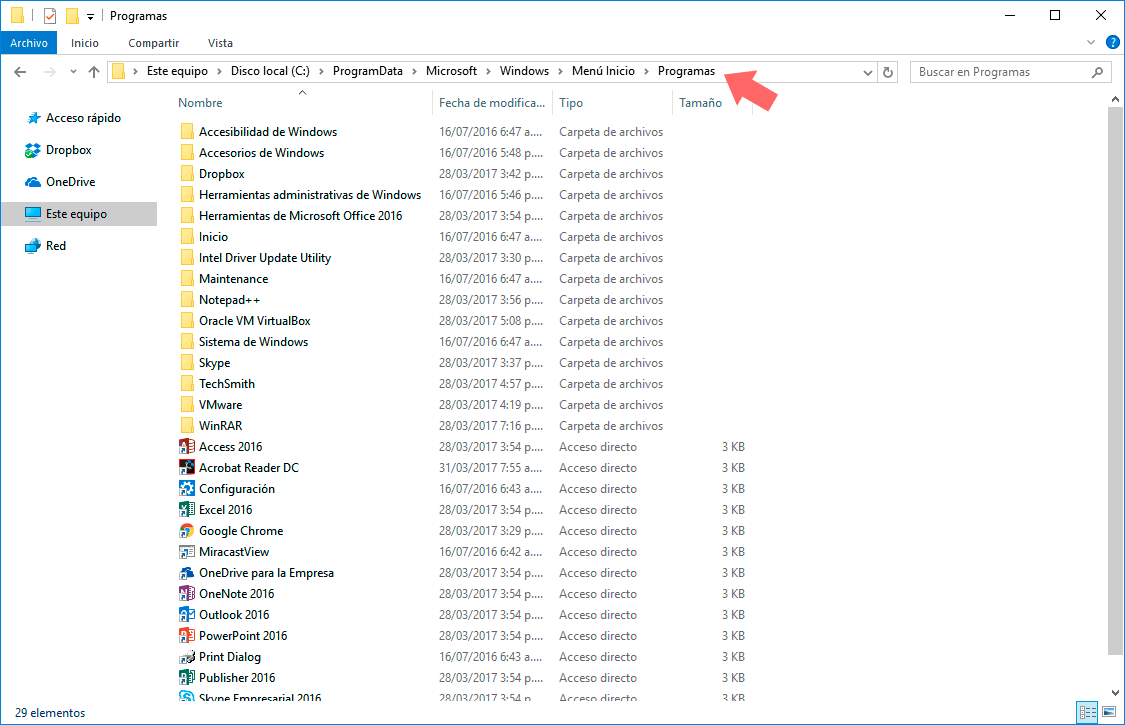This screenshot has width=1125, height=725.
Task: Open the quick access toolbar customize dropdown
Action: [x=90, y=16]
